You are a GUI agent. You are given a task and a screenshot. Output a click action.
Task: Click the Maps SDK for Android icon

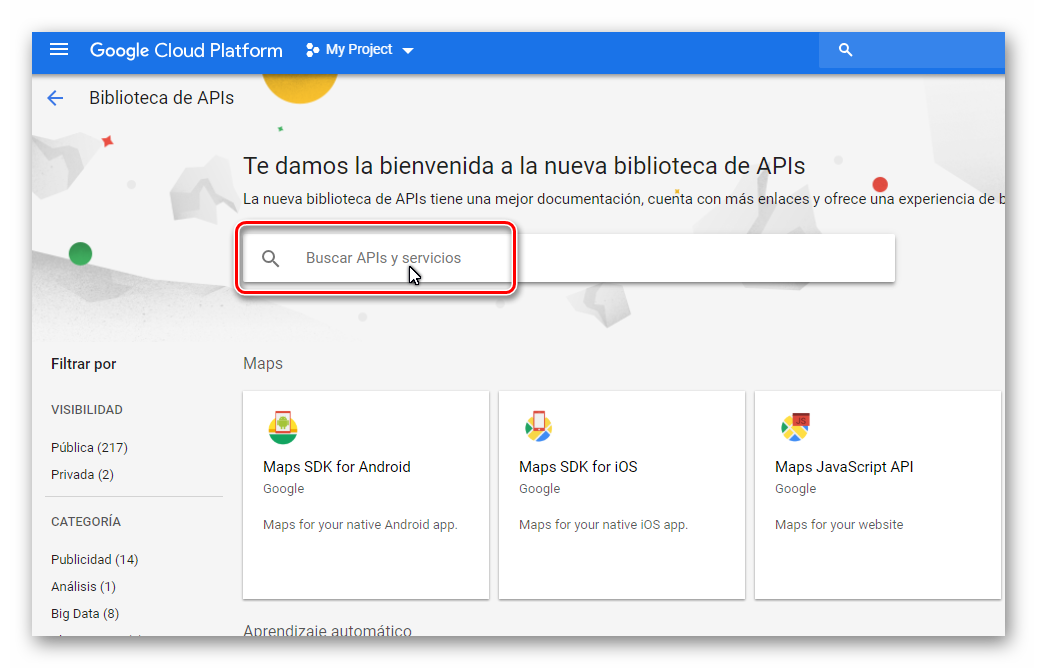coord(283,427)
